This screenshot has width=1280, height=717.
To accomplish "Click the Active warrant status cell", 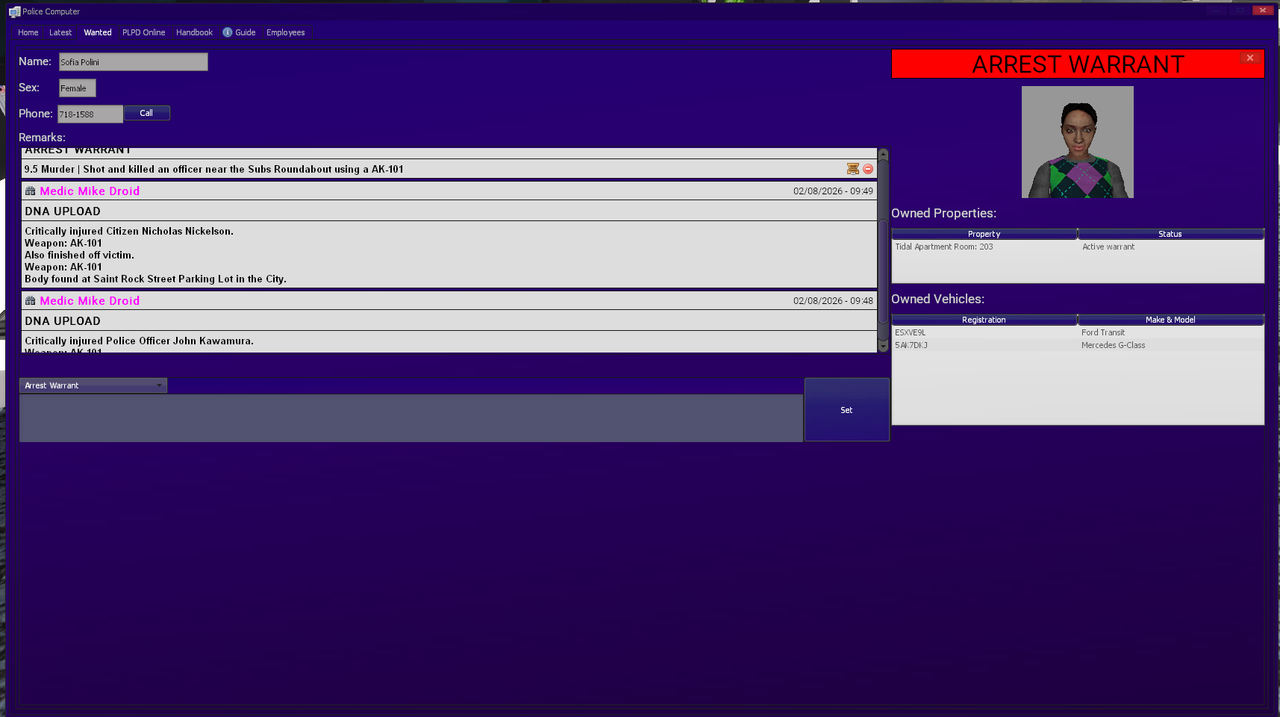I will coord(1108,247).
